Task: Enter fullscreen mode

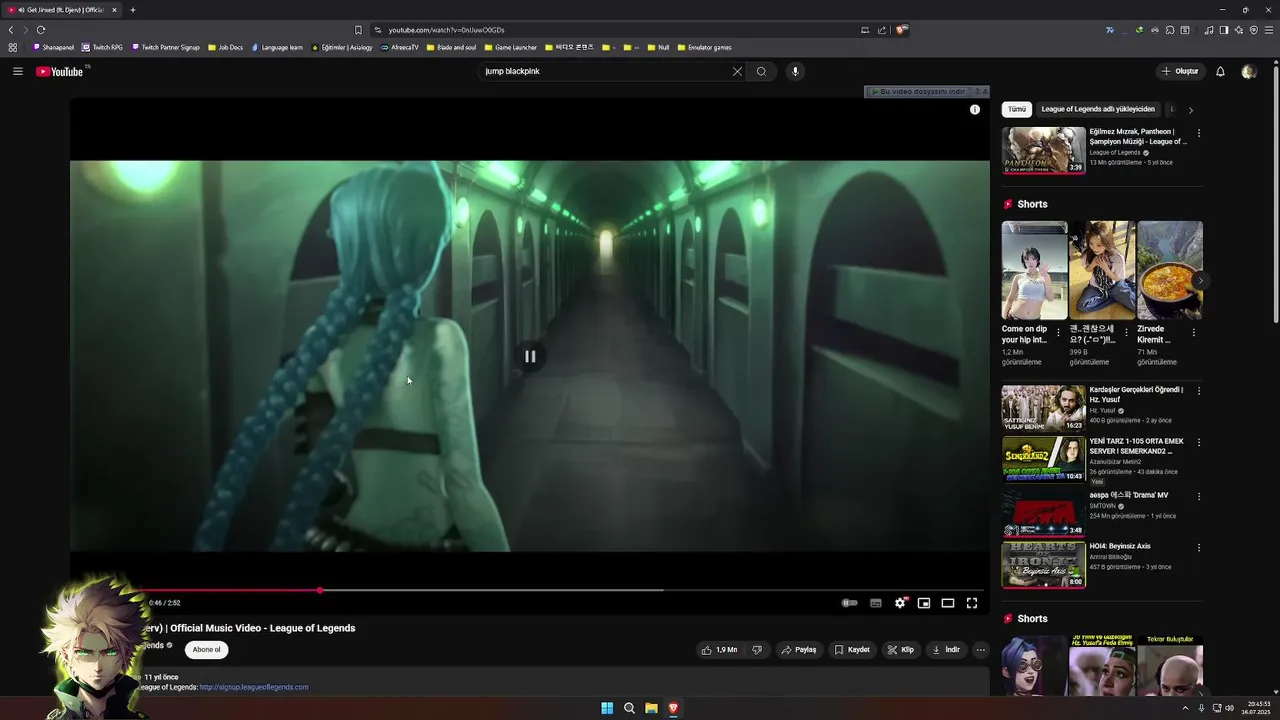Action: [972, 603]
